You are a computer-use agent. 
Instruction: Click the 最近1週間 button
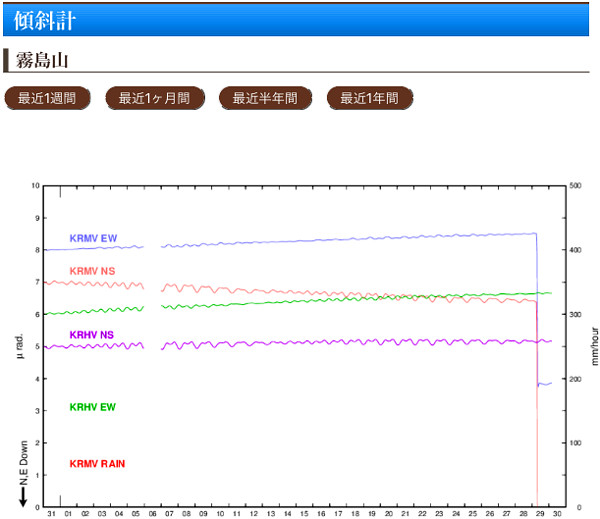click(x=47, y=98)
